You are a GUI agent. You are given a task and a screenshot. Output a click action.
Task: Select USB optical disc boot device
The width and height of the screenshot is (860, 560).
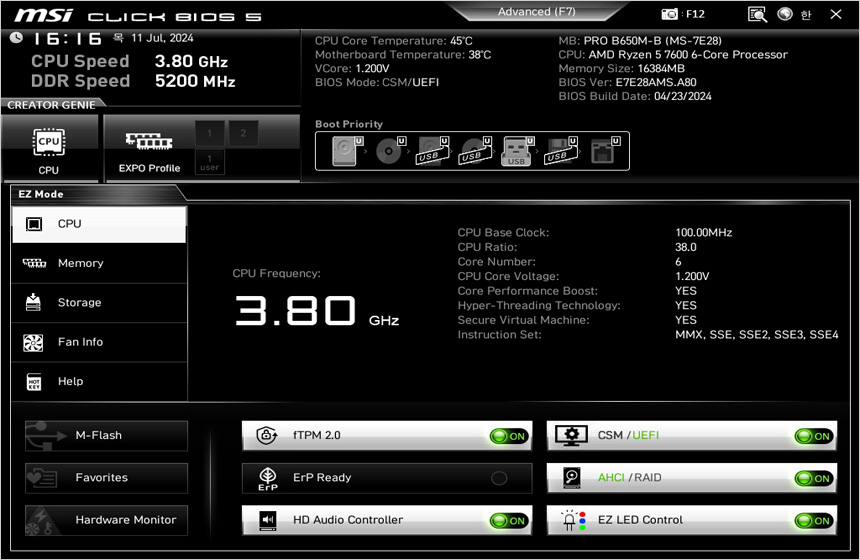coord(476,150)
